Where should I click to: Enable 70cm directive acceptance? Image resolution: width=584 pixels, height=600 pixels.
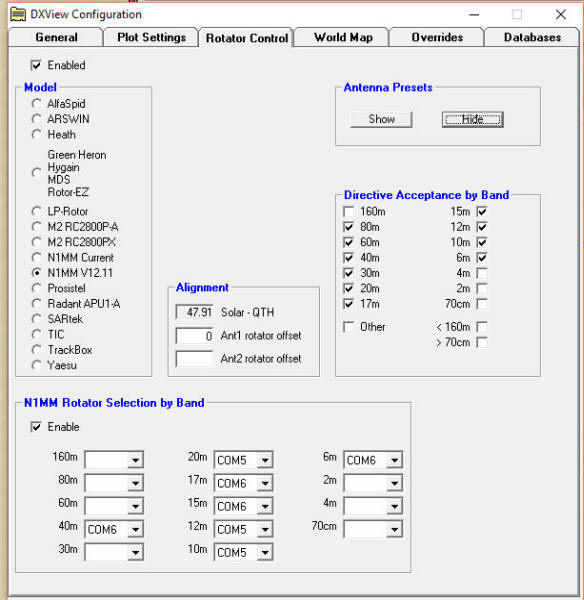pyautogui.click(x=482, y=304)
